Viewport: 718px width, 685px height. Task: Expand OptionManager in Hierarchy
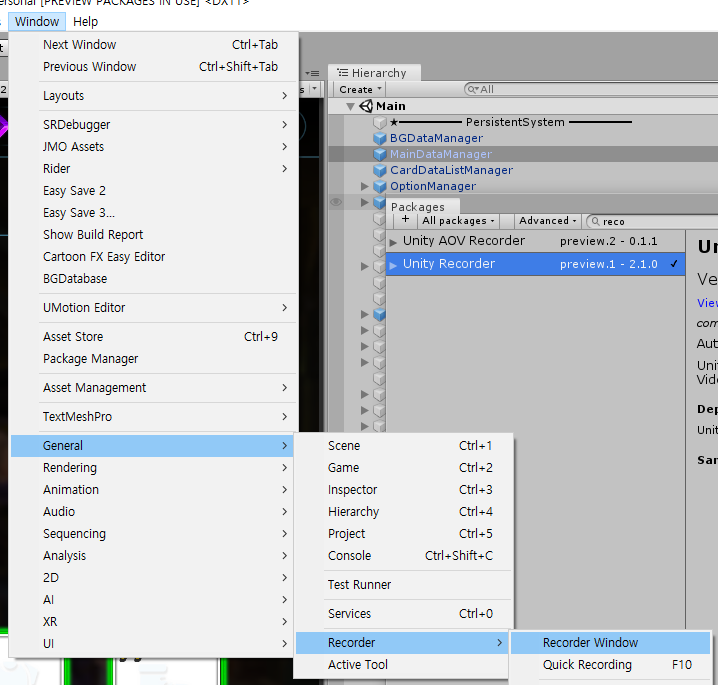tap(364, 186)
